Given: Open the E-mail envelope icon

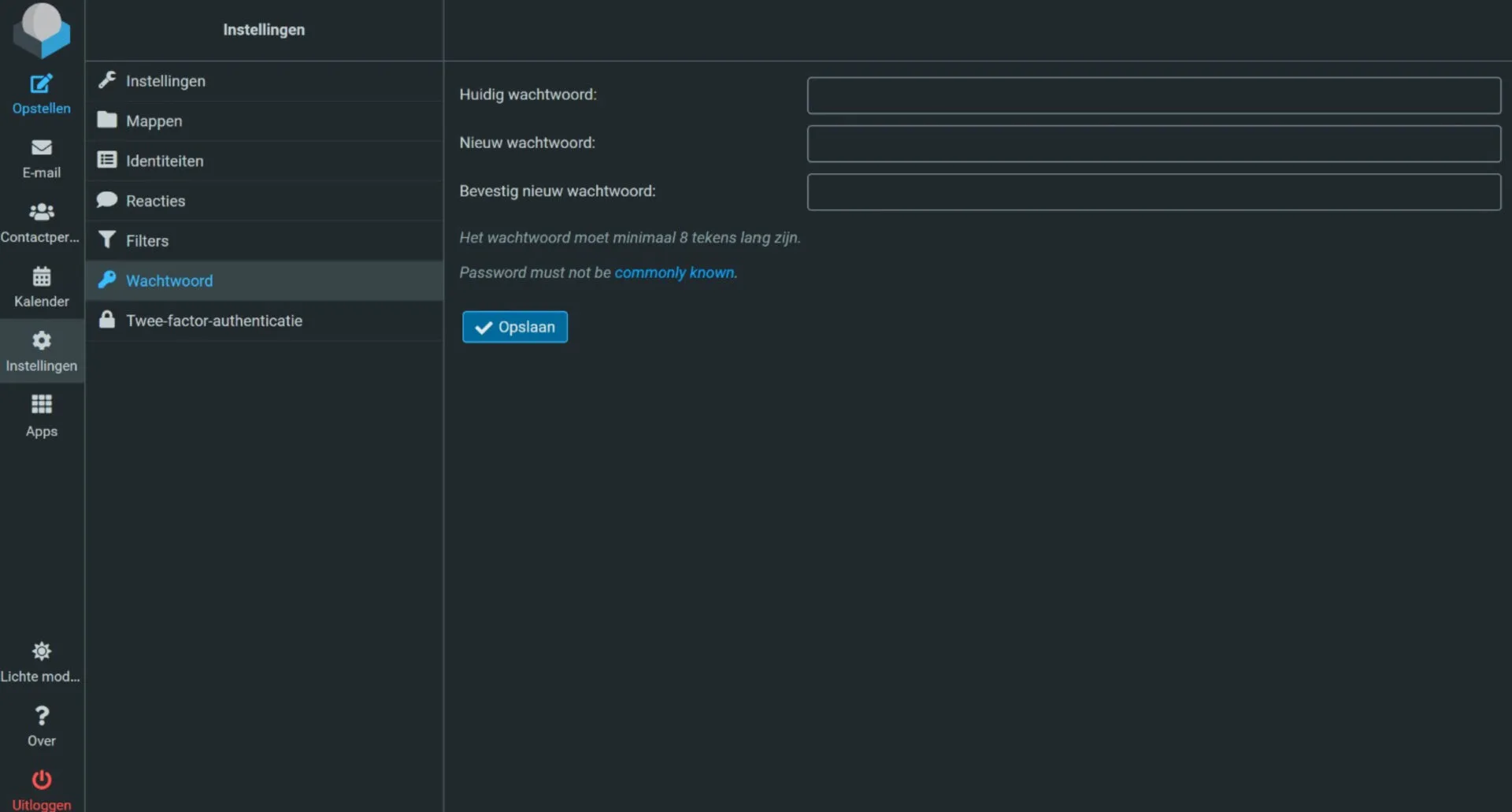Looking at the screenshot, I should (x=41, y=148).
